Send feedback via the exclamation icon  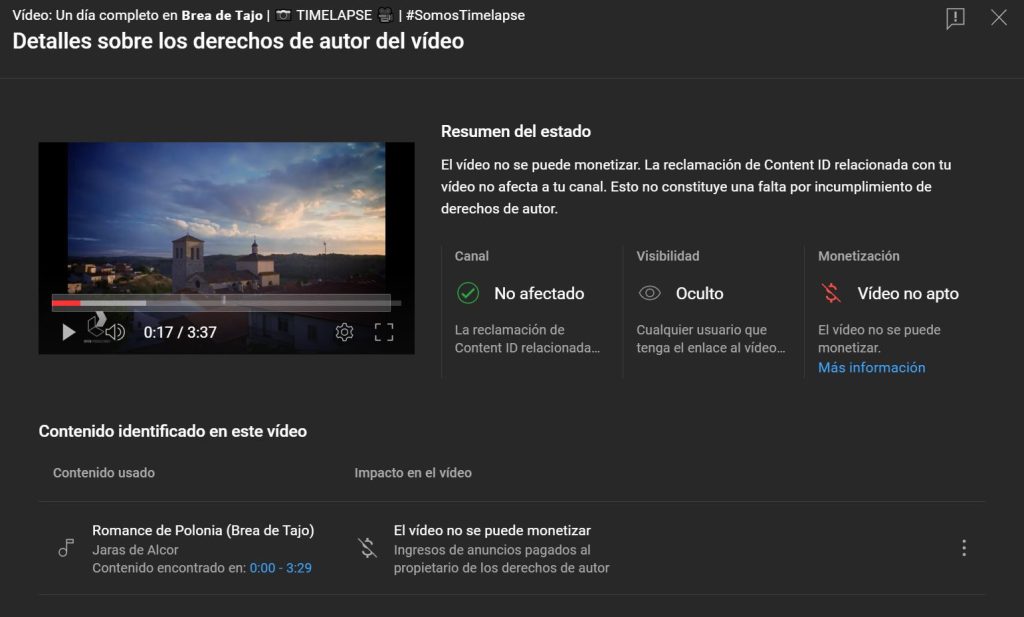click(x=955, y=18)
